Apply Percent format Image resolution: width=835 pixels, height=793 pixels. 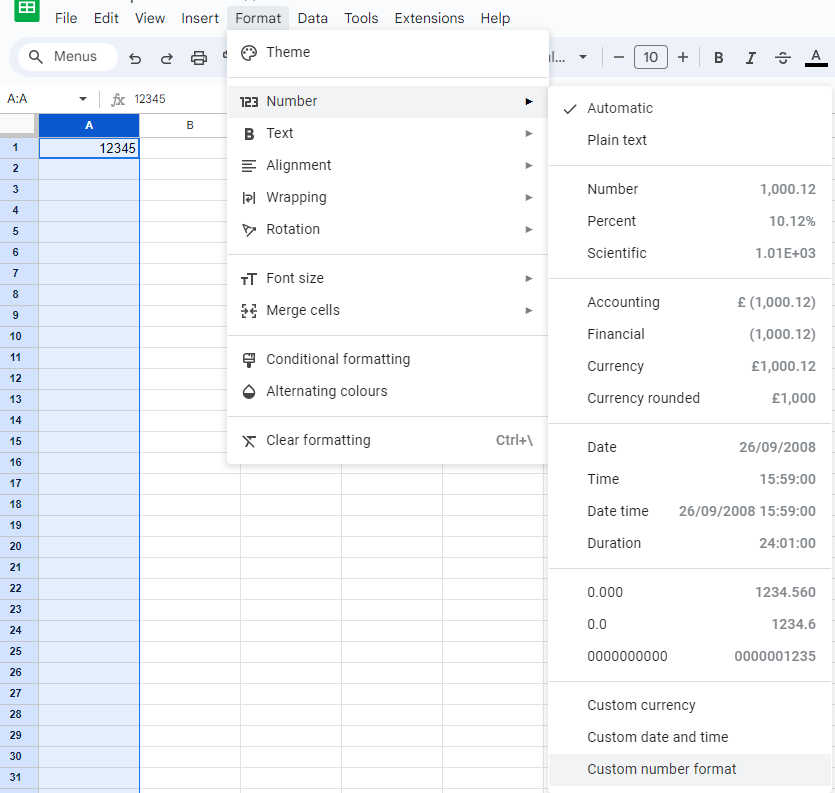690,221
